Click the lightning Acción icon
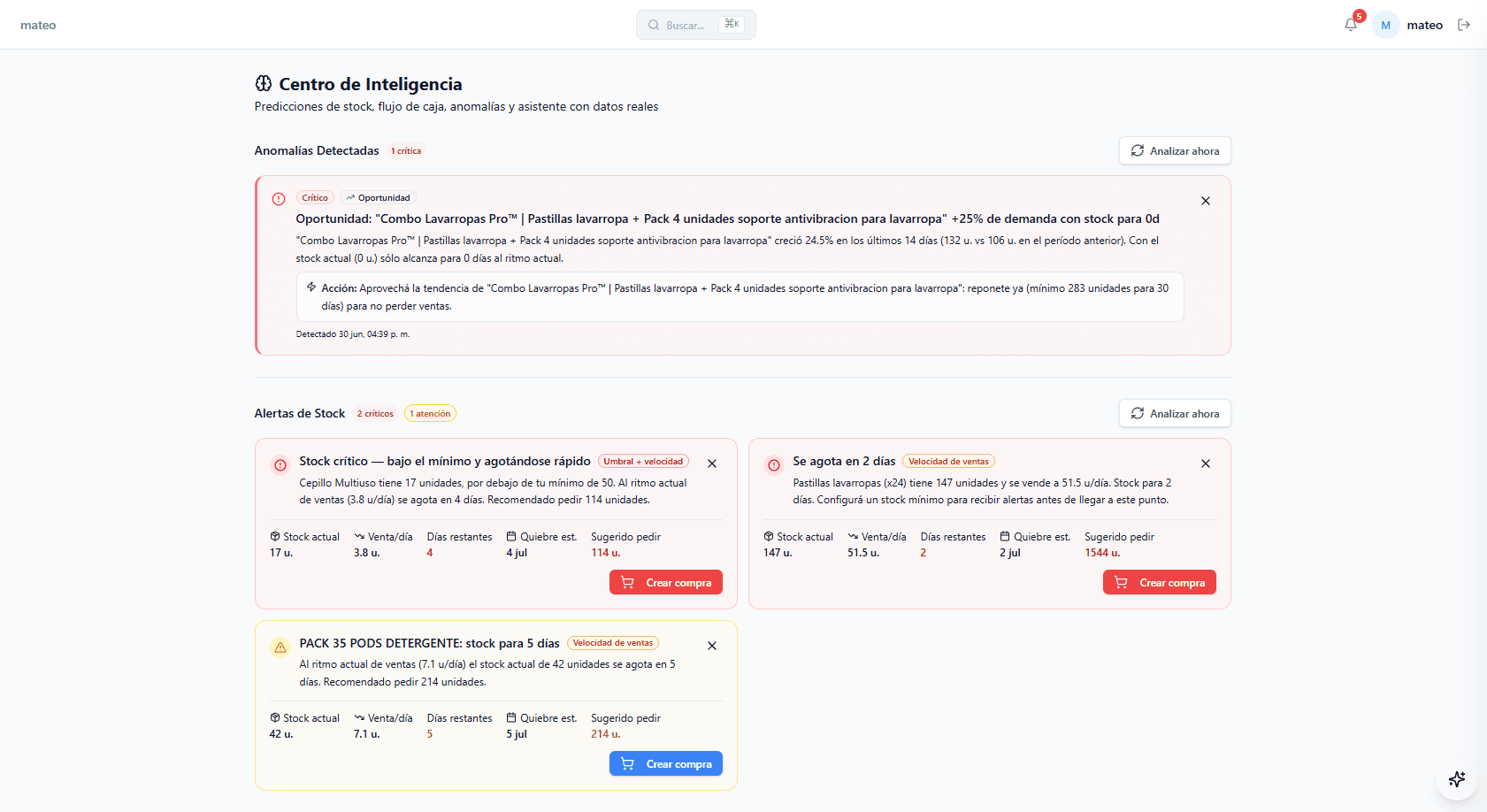Screen dimensions: 1487x812 point(311,287)
